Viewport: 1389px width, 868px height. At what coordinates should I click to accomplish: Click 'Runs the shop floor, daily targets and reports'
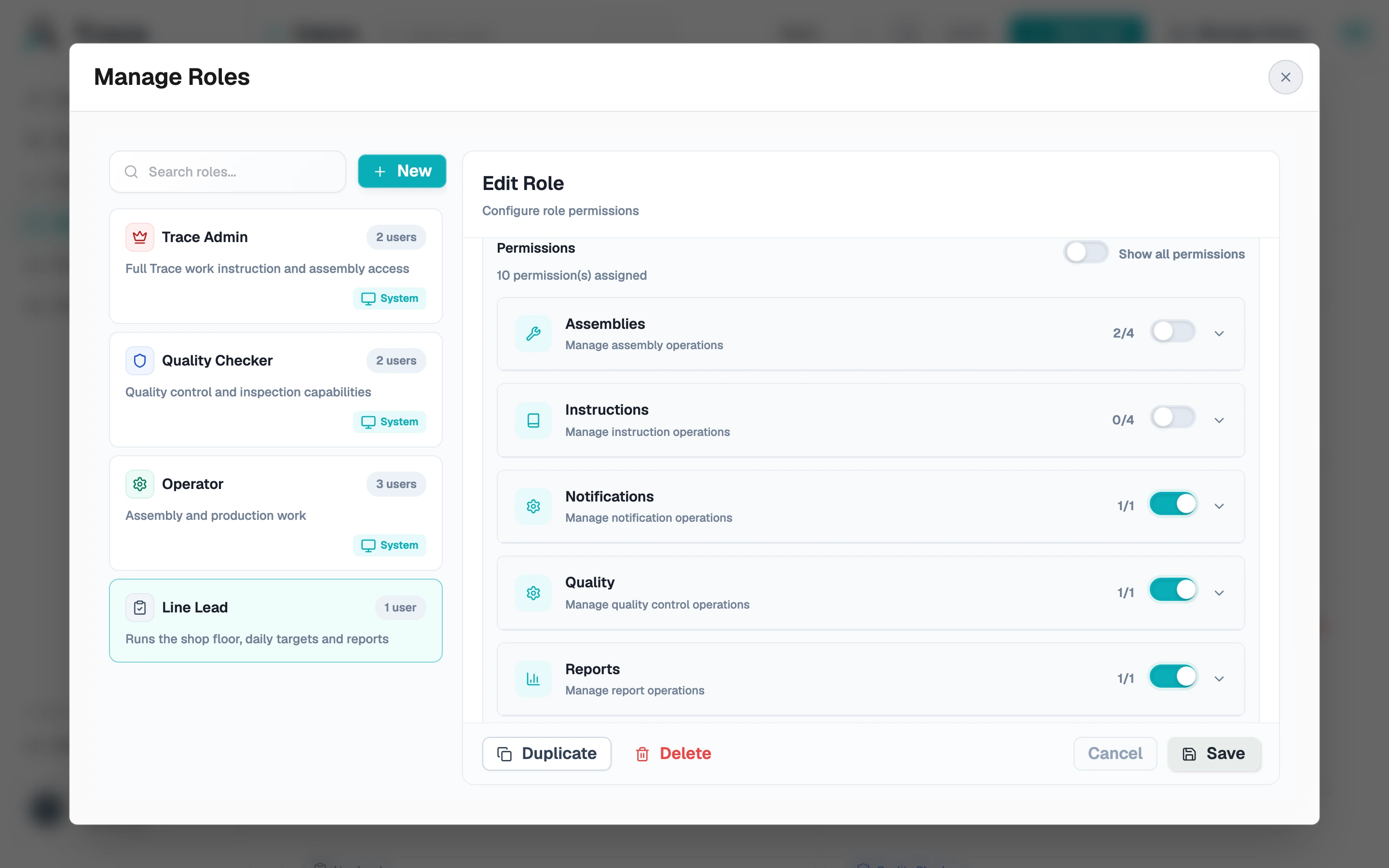(257, 639)
